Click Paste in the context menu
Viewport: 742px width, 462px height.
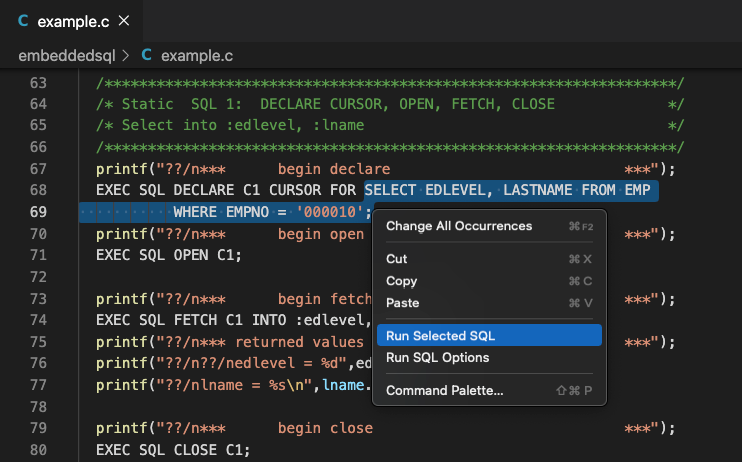tap(489, 302)
